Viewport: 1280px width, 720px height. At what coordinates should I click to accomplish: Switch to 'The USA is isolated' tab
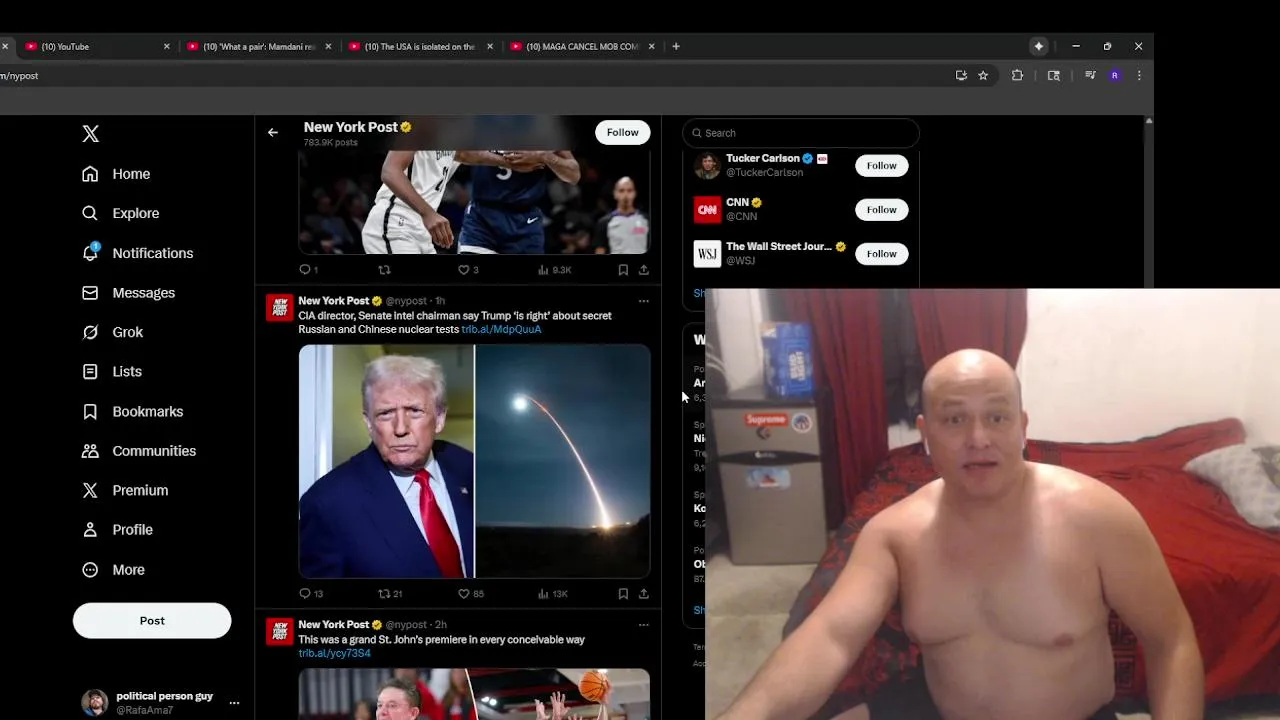coord(420,46)
